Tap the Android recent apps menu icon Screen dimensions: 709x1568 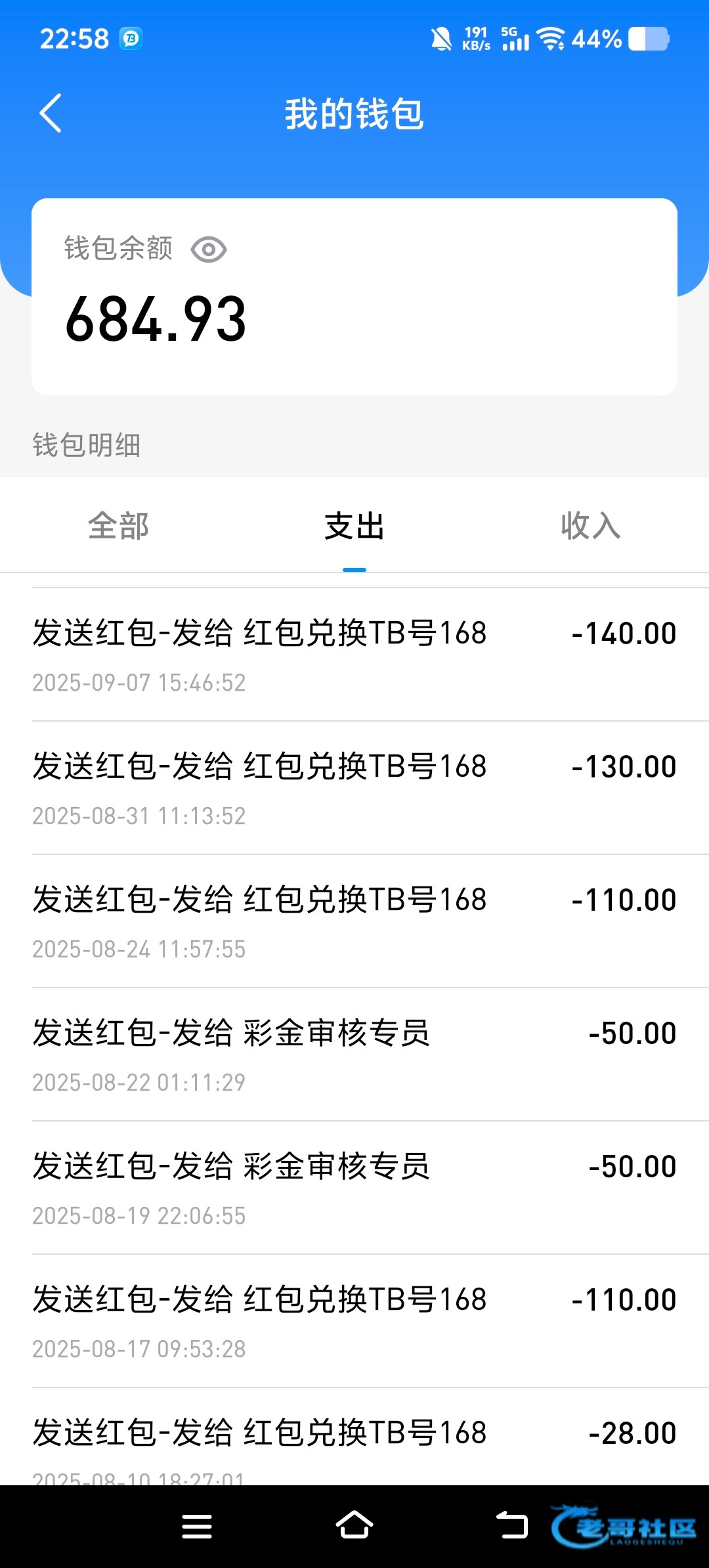pyautogui.click(x=197, y=1526)
